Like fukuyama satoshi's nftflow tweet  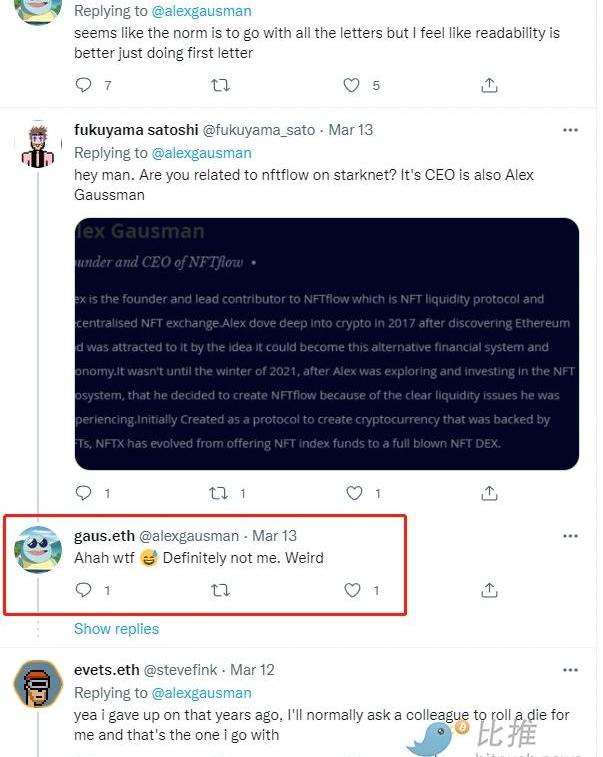pos(352,493)
